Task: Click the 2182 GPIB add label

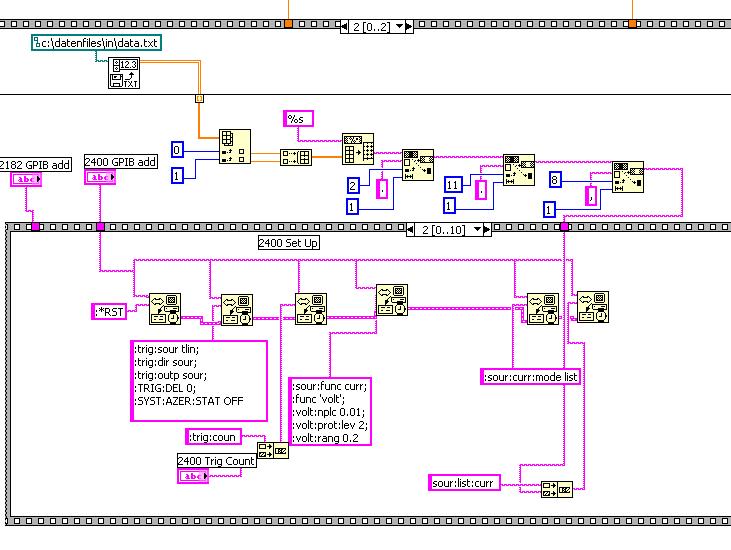Action: pos(35,164)
